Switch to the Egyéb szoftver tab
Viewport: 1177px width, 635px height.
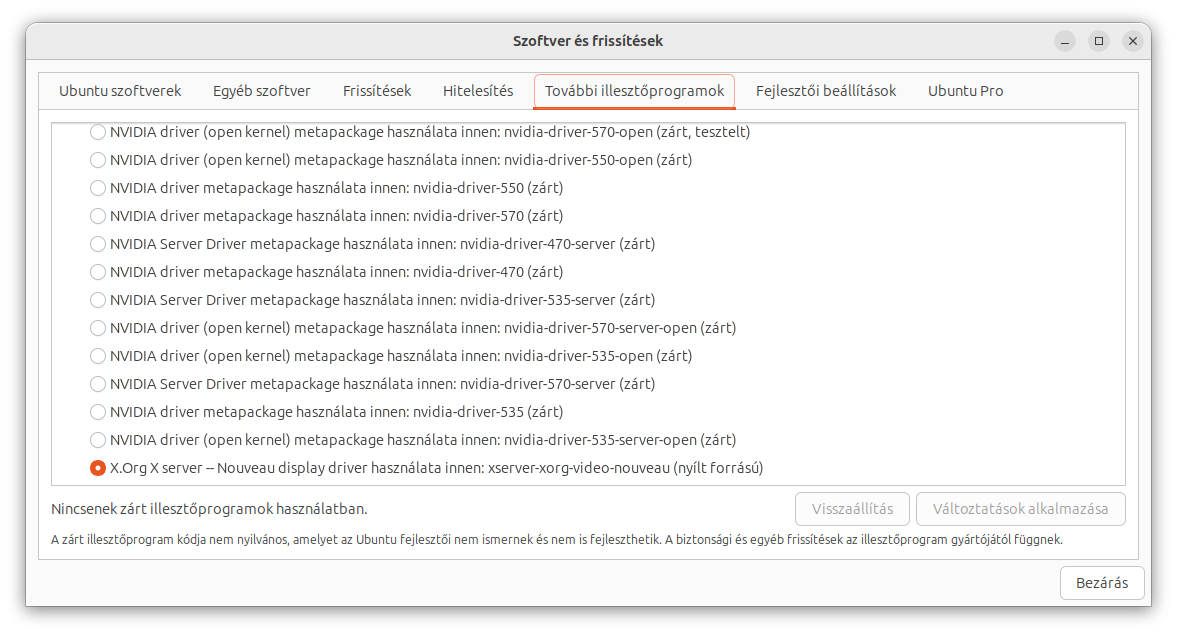pyautogui.click(x=262, y=91)
